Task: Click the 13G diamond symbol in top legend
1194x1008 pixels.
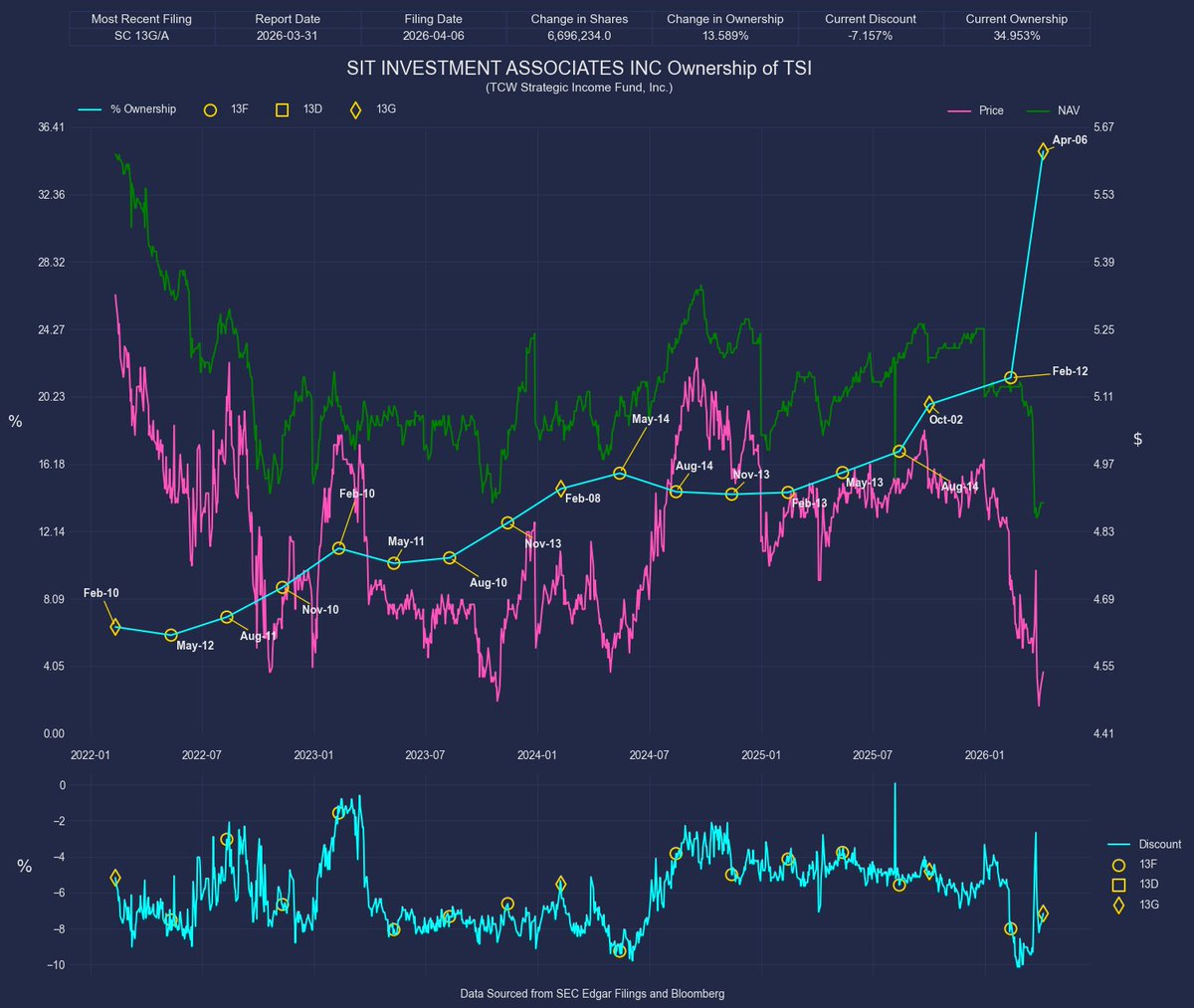Action: tap(355, 109)
